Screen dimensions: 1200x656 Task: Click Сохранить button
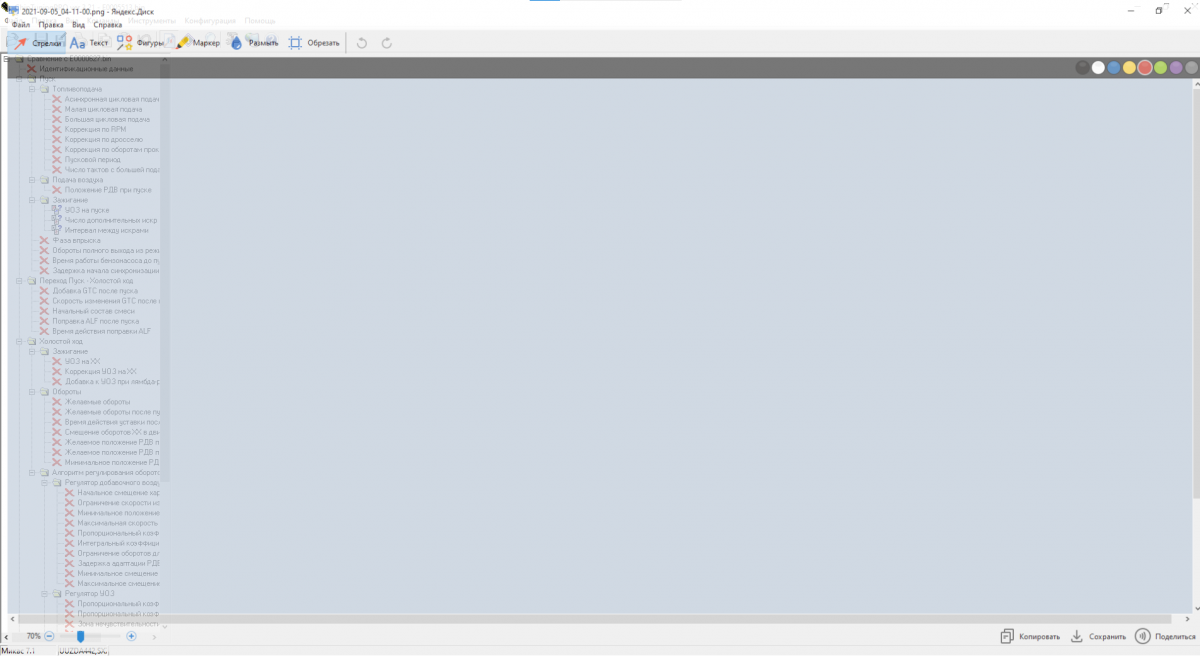1098,636
